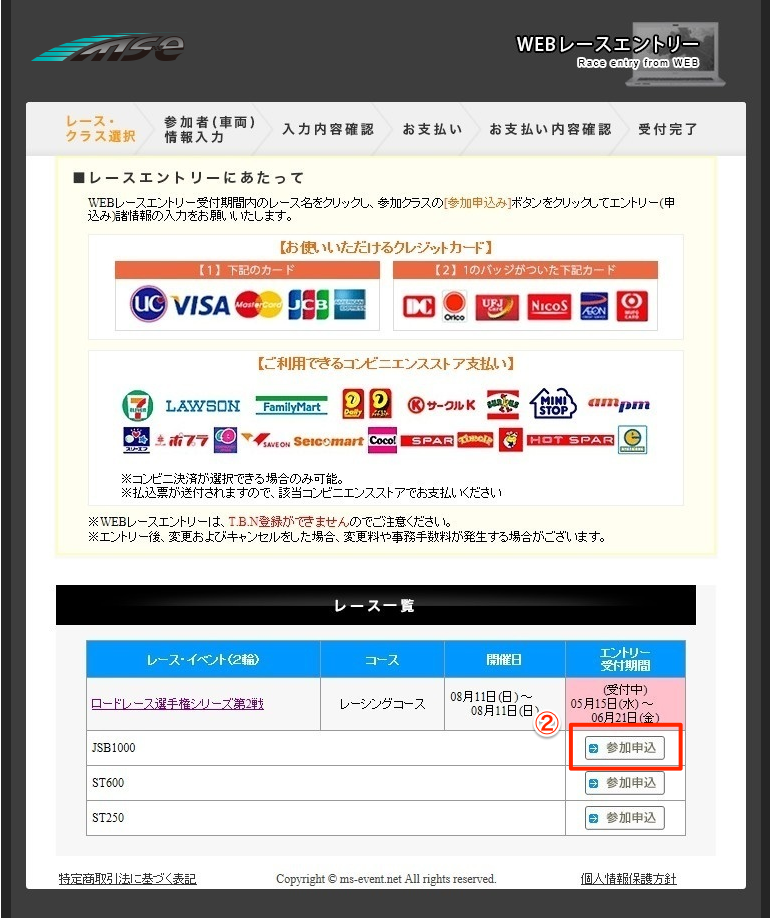Click the ポプラ store logo

click(x=182, y=440)
